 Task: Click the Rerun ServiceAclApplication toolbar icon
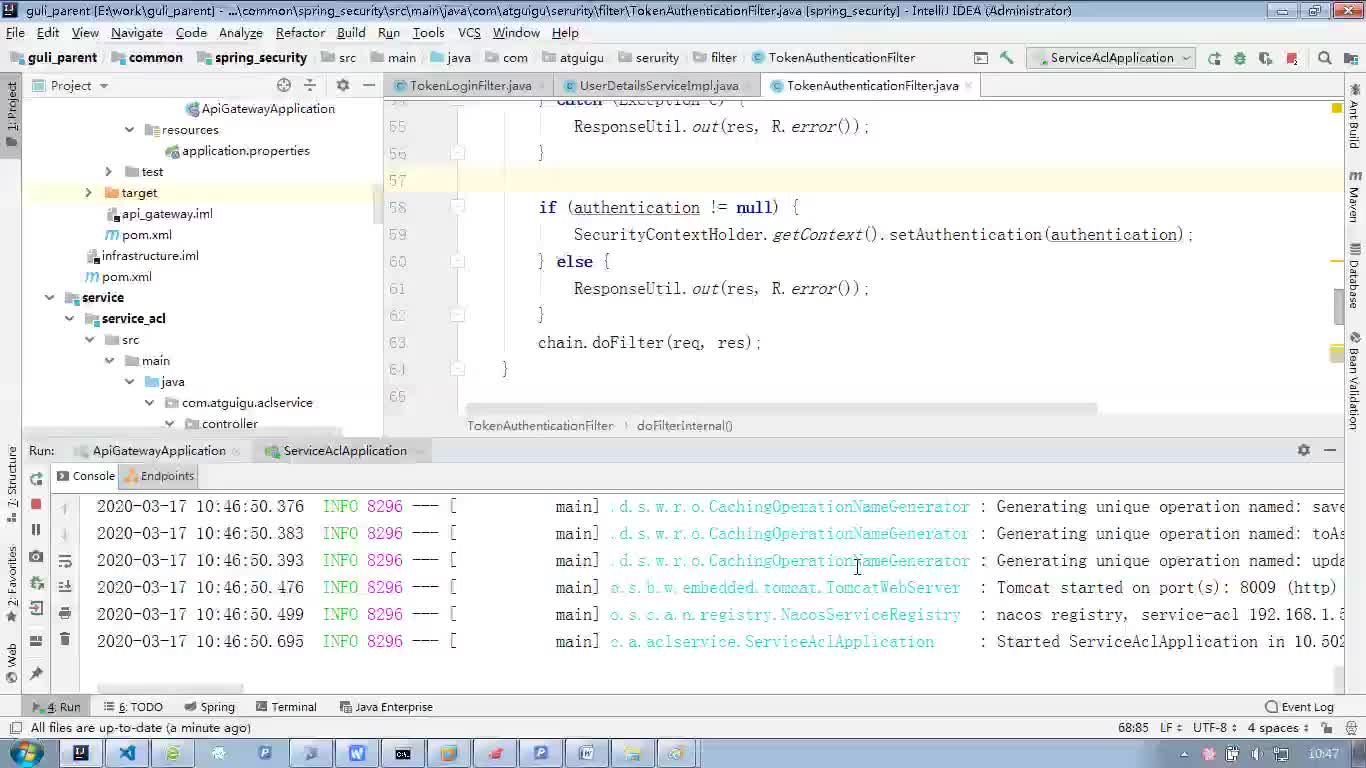click(1214, 58)
